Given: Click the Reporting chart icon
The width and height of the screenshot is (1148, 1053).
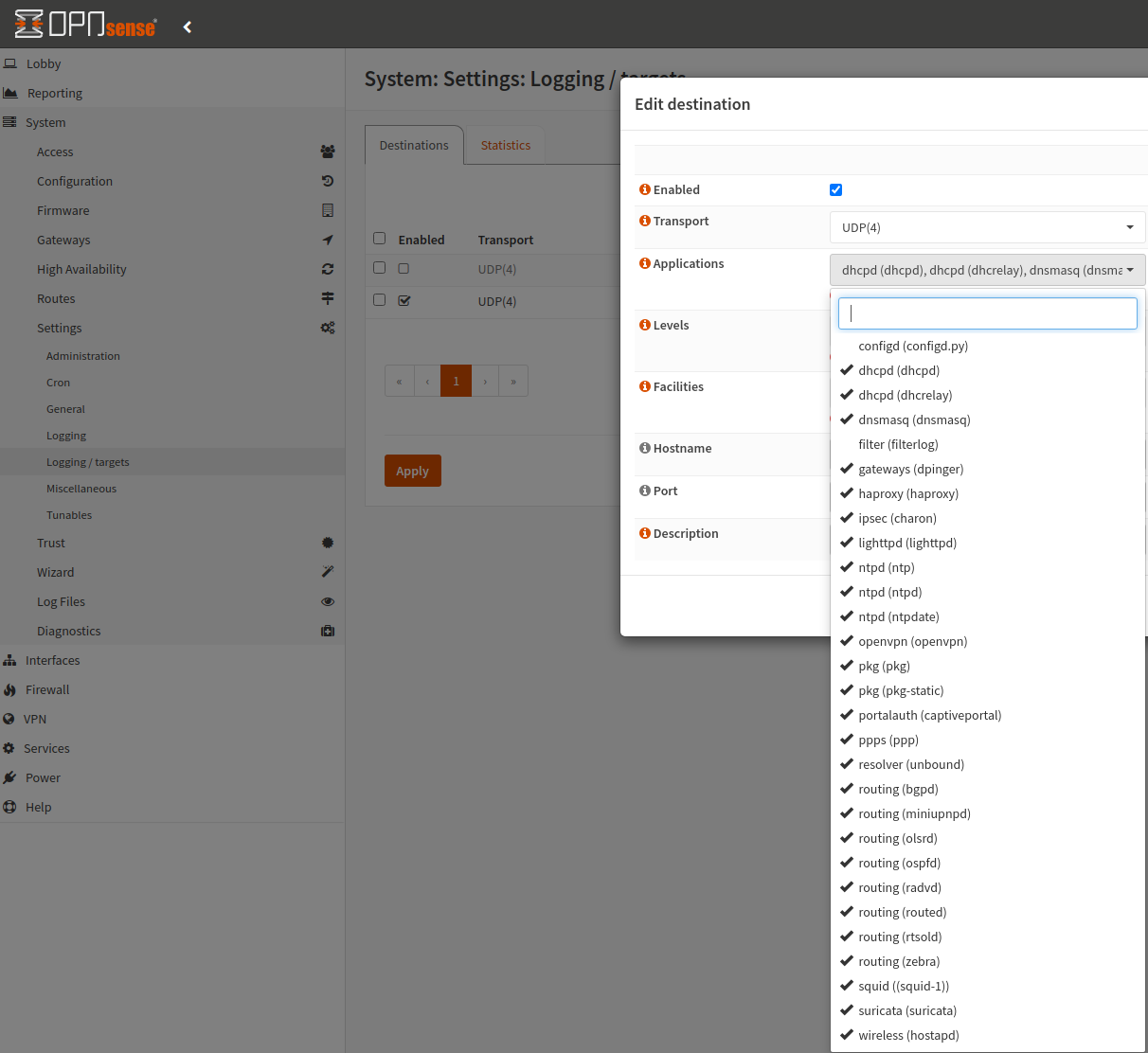Looking at the screenshot, I should 10,93.
